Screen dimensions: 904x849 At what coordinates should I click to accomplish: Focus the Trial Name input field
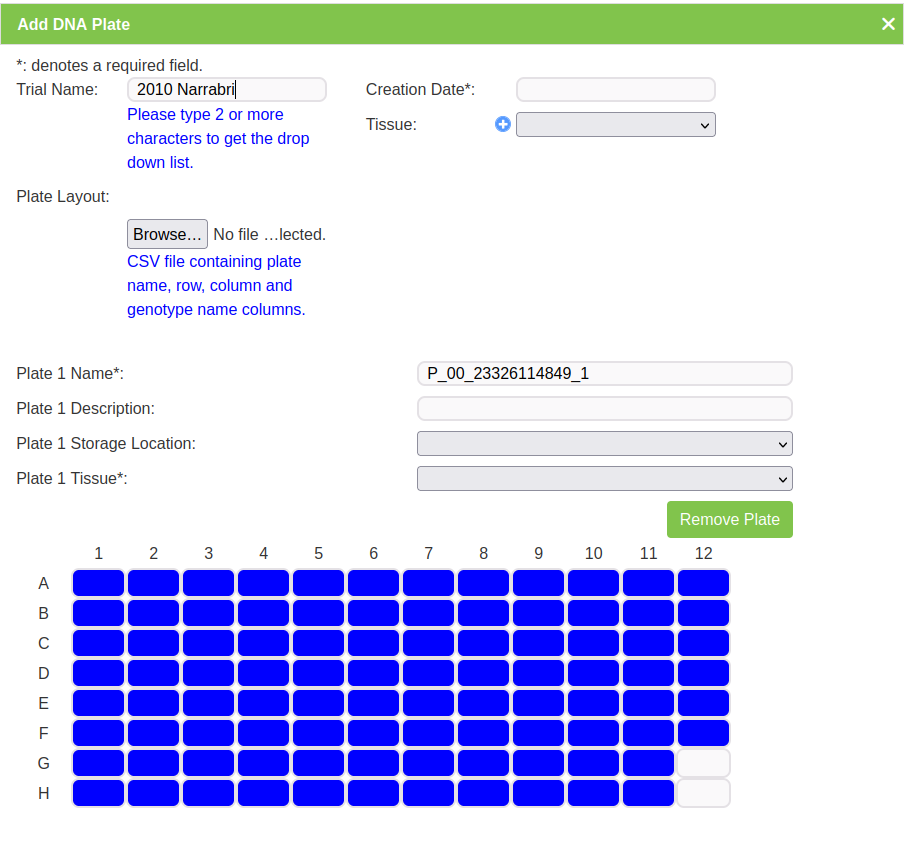coord(227,89)
